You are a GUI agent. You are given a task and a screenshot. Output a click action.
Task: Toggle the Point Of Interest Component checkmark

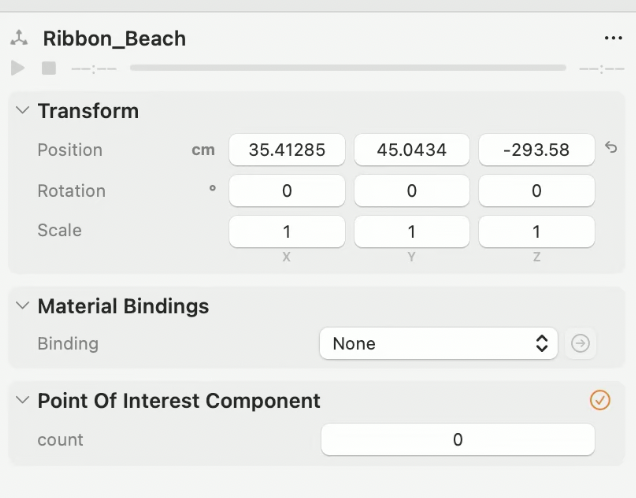(600, 400)
